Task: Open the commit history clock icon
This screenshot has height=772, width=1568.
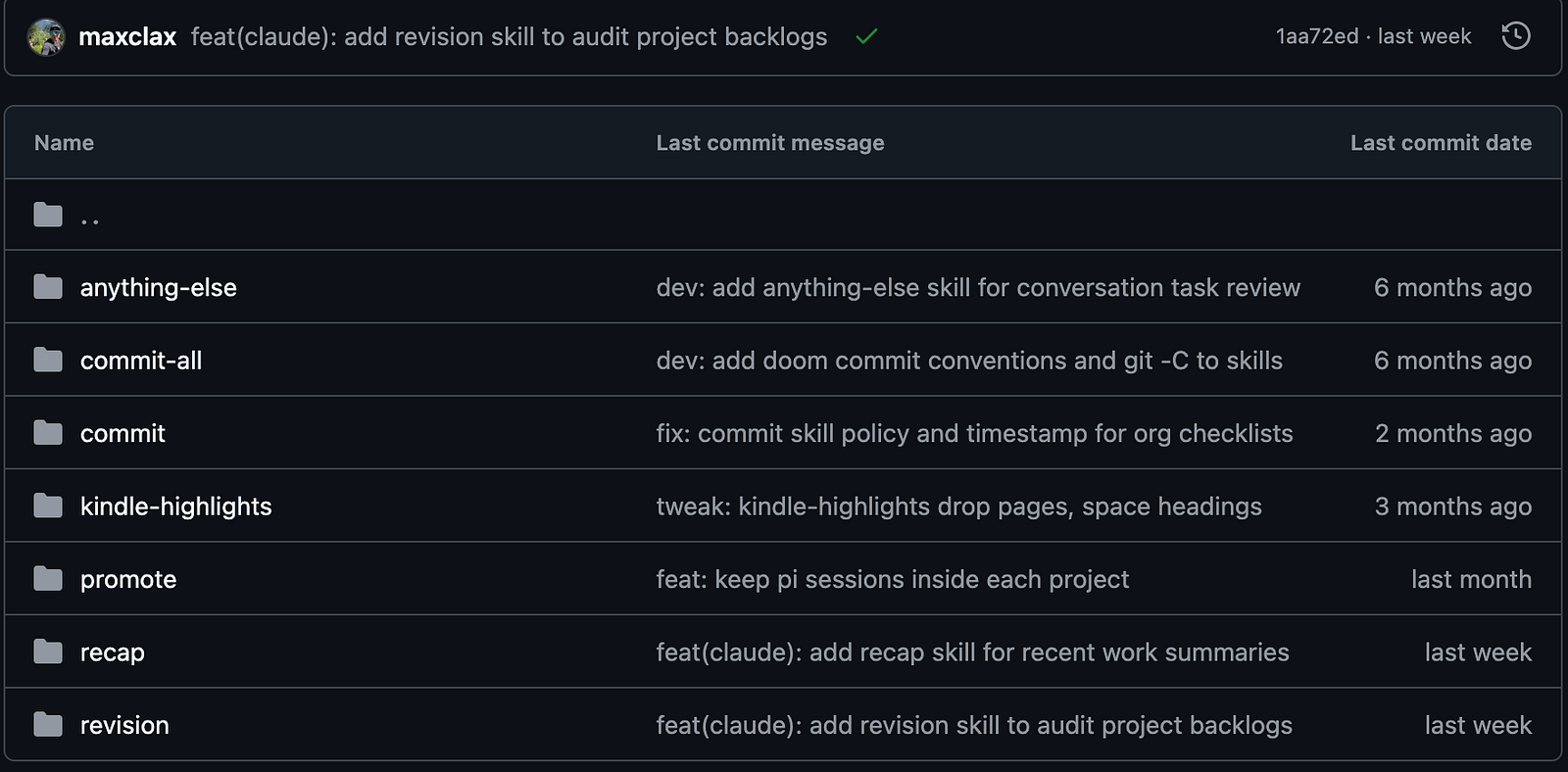Action: pos(1515,36)
